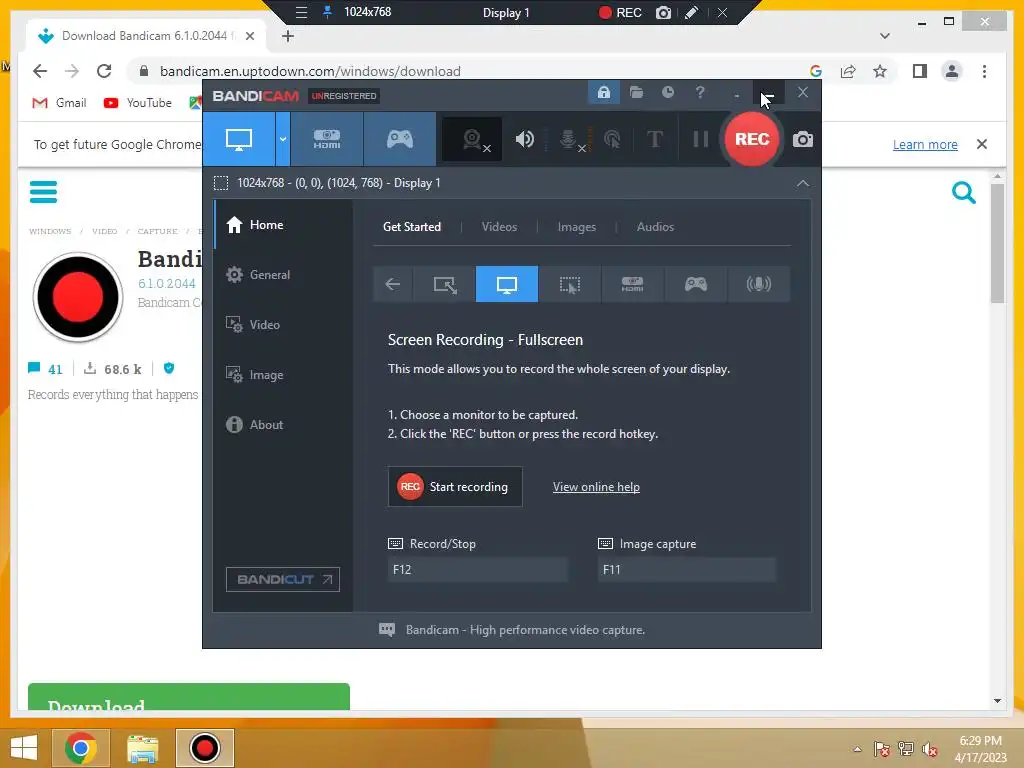The height and width of the screenshot is (768, 1024).
Task: Toggle microphone recording icon
Action: 570,139
